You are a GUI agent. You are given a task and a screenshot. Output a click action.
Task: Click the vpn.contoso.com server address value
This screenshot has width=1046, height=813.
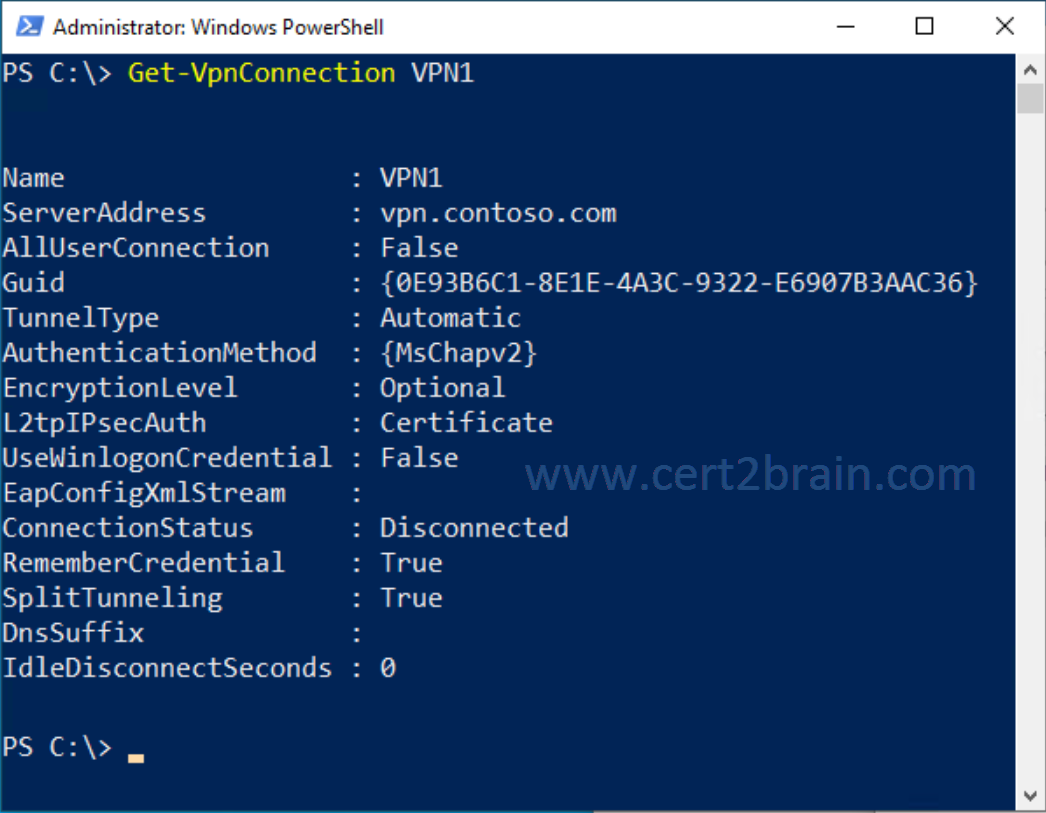click(498, 213)
